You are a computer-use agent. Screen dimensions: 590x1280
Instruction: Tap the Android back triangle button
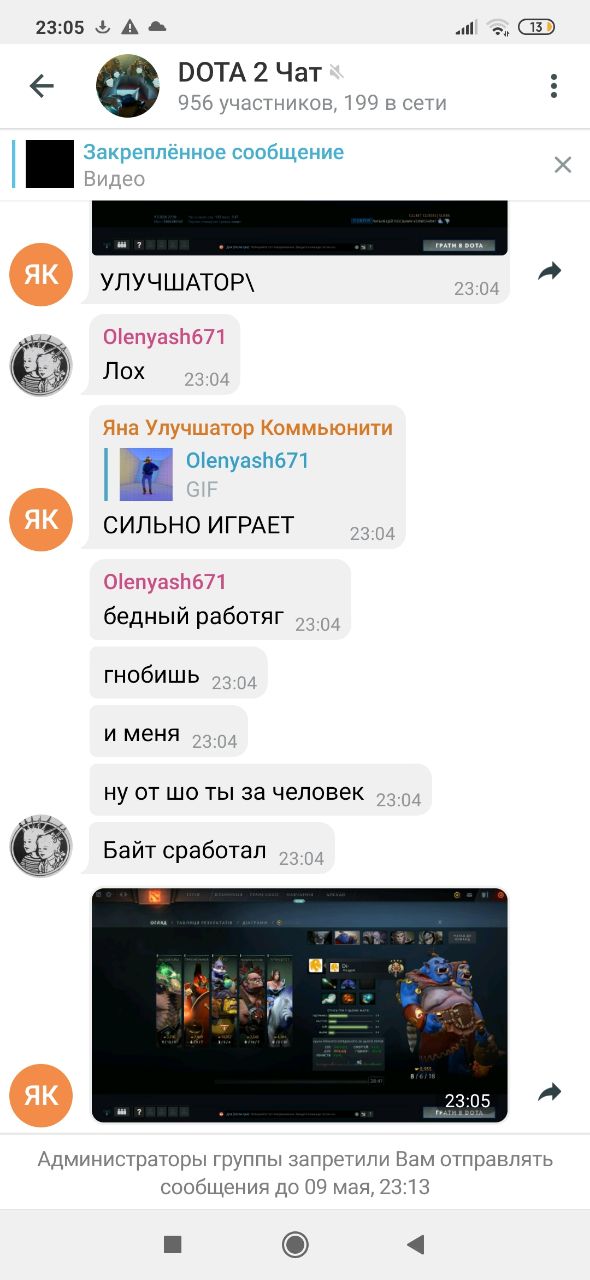(x=416, y=1244)
